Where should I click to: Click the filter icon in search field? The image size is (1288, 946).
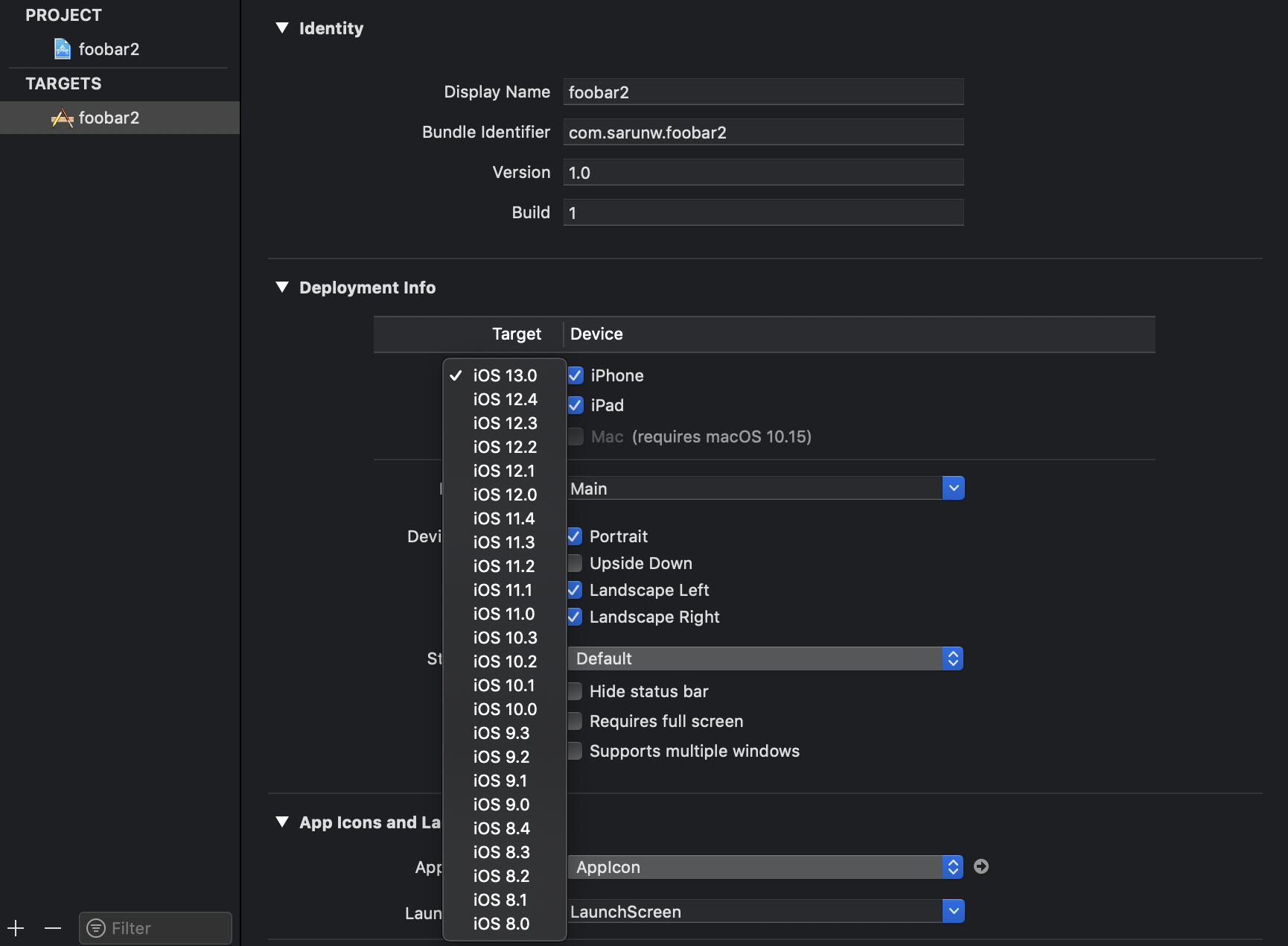(96, 928)
